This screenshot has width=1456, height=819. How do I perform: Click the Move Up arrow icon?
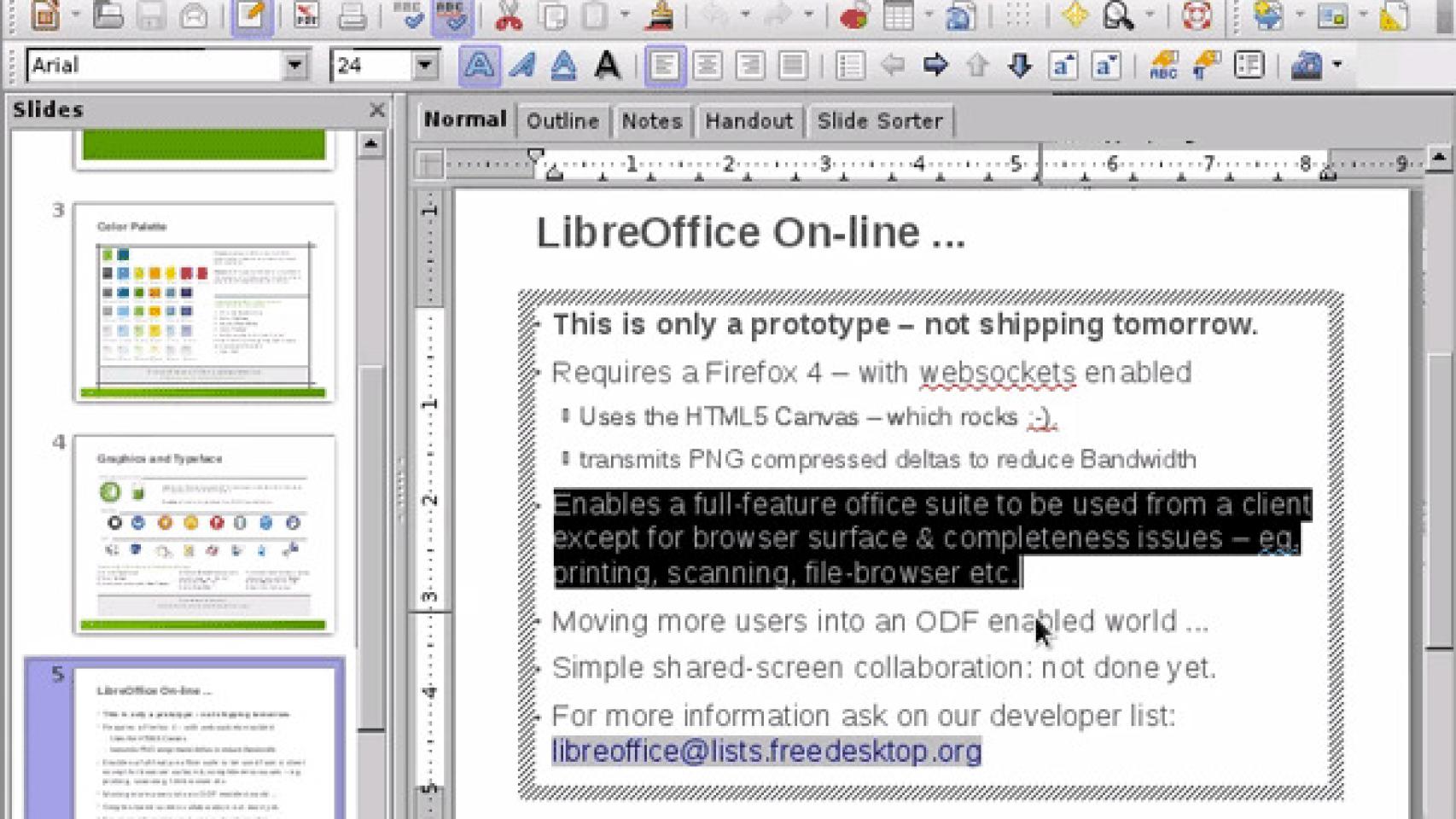[978, 66]
